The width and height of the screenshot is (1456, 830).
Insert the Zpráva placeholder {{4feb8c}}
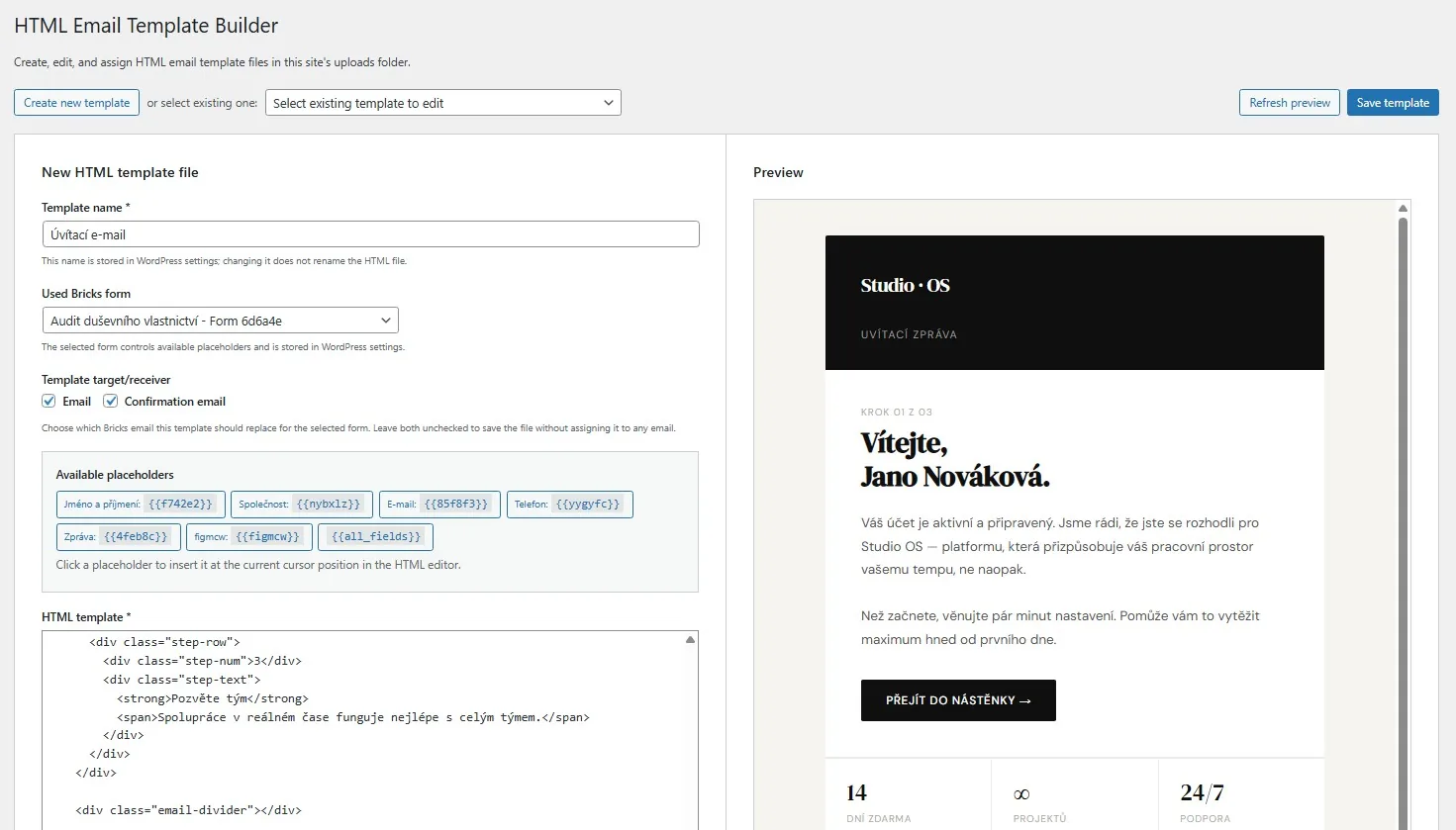[118, 537]
